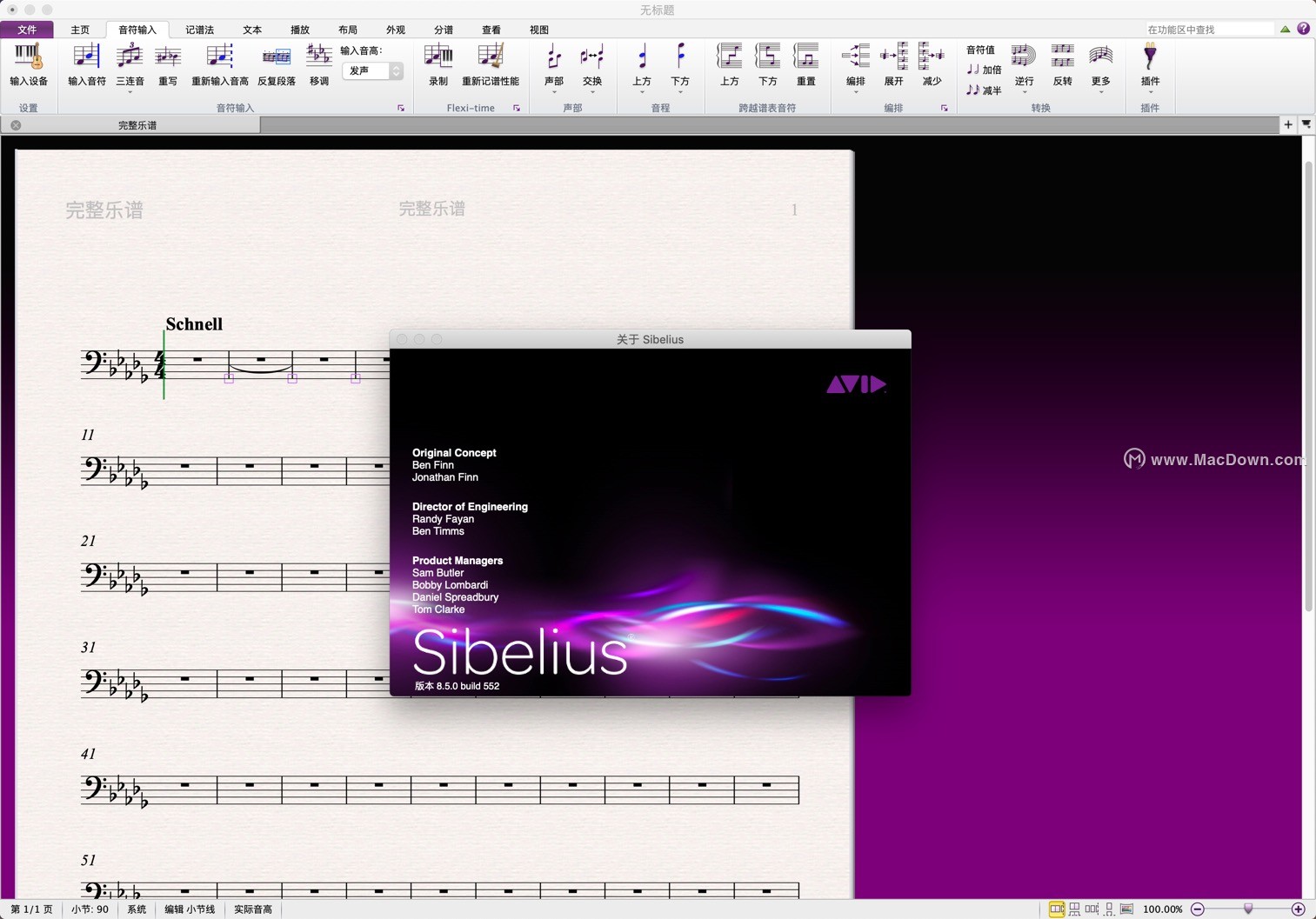Toggle Panorama view in status bar
1316x919 pixels.
click(1126, 909)
